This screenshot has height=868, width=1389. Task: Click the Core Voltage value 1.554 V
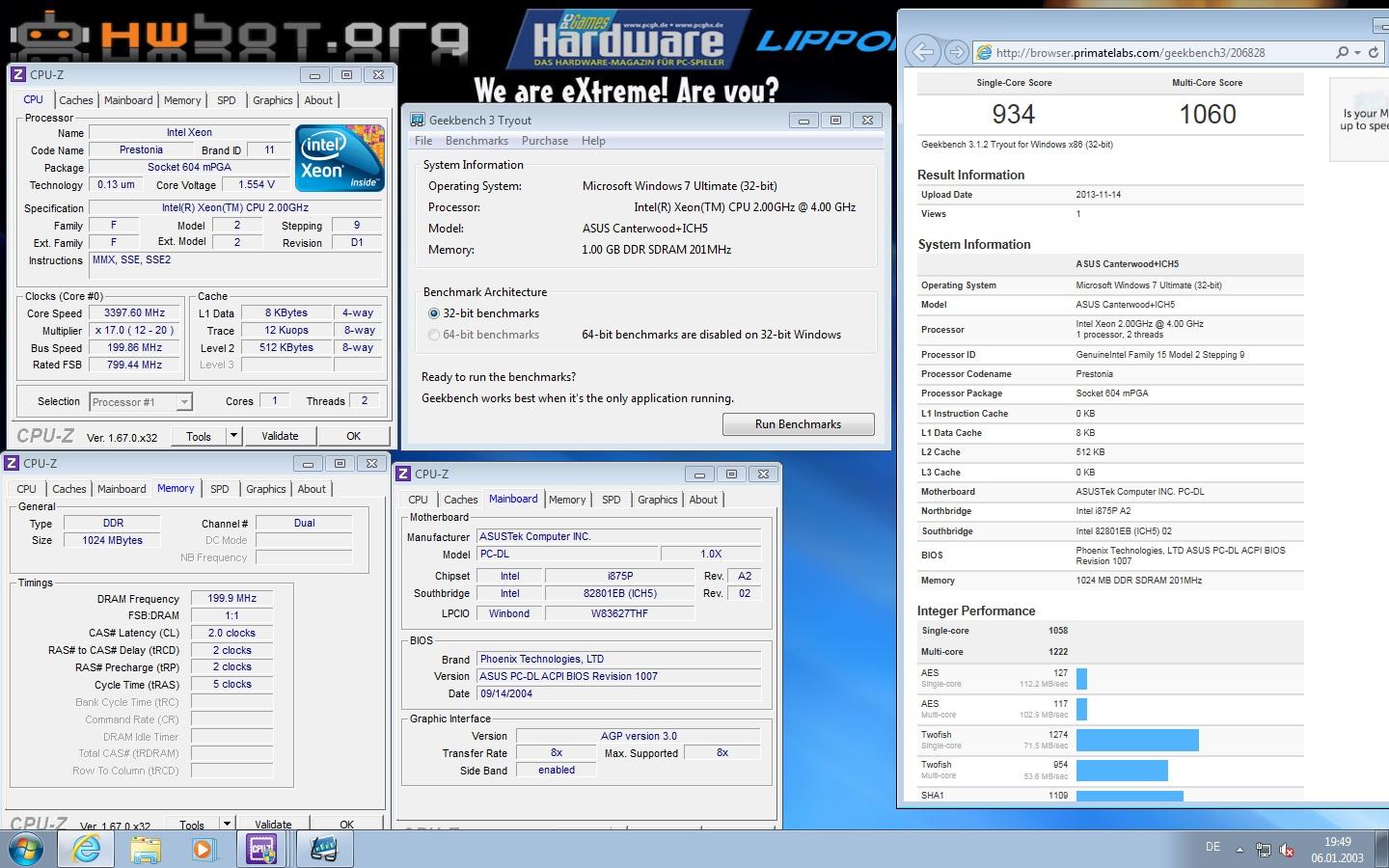[258, 184]
